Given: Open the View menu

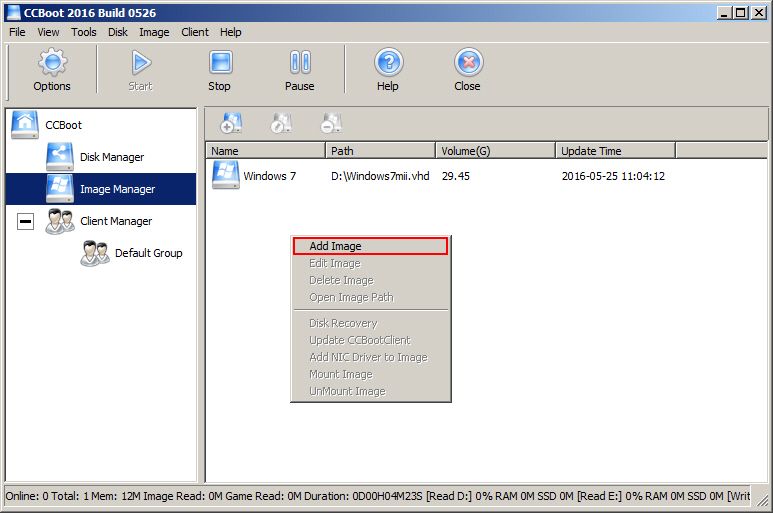Looking at the screenshot, I should click(48, 32).
